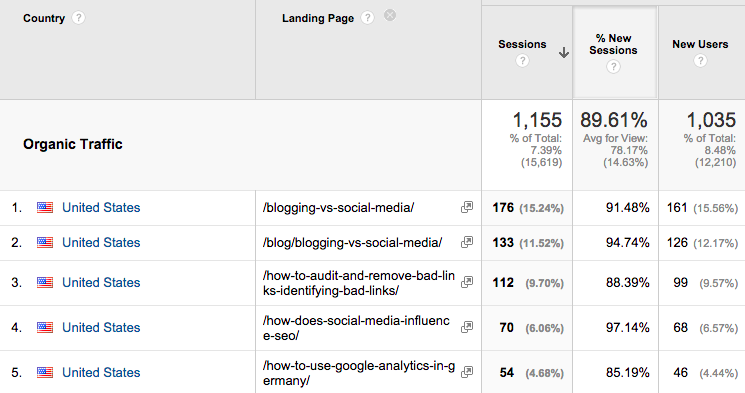Open external icon for social-media-influence-seo page
The height and width of the screenshot is (393, 745).
(x=467, y=327)
